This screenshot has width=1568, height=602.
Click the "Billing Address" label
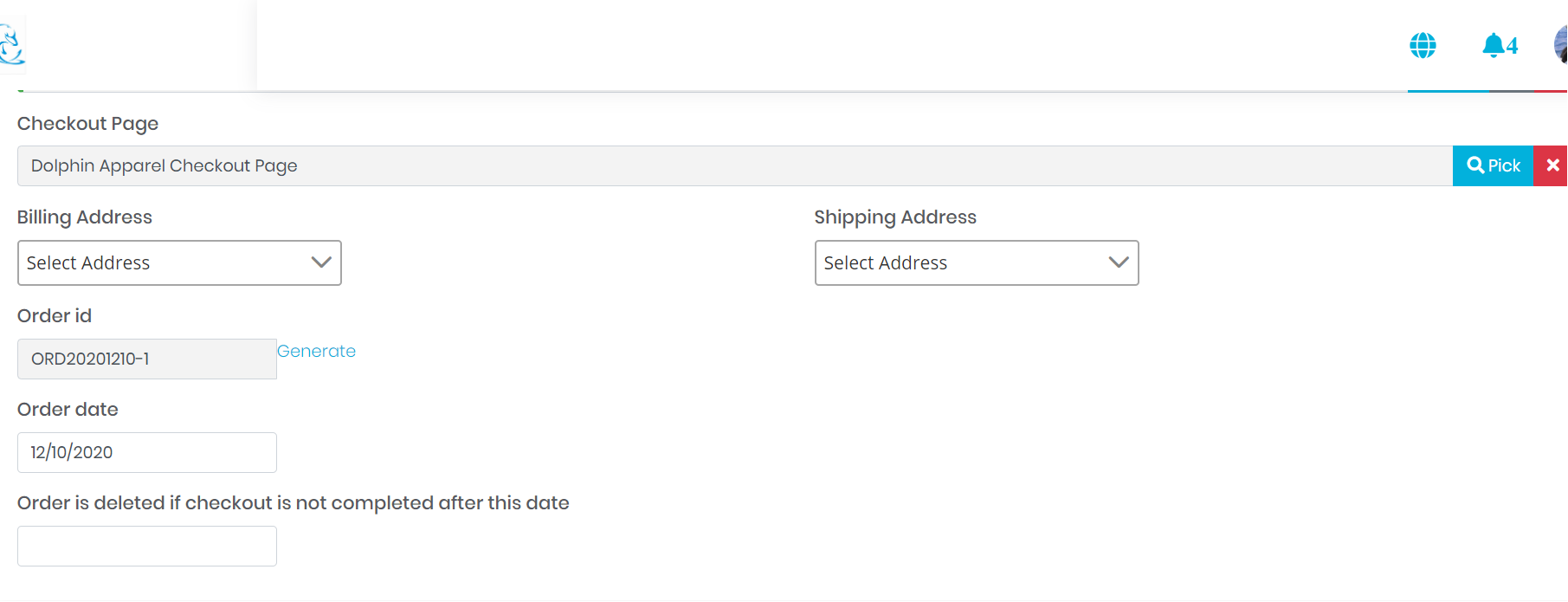(85, 217)
